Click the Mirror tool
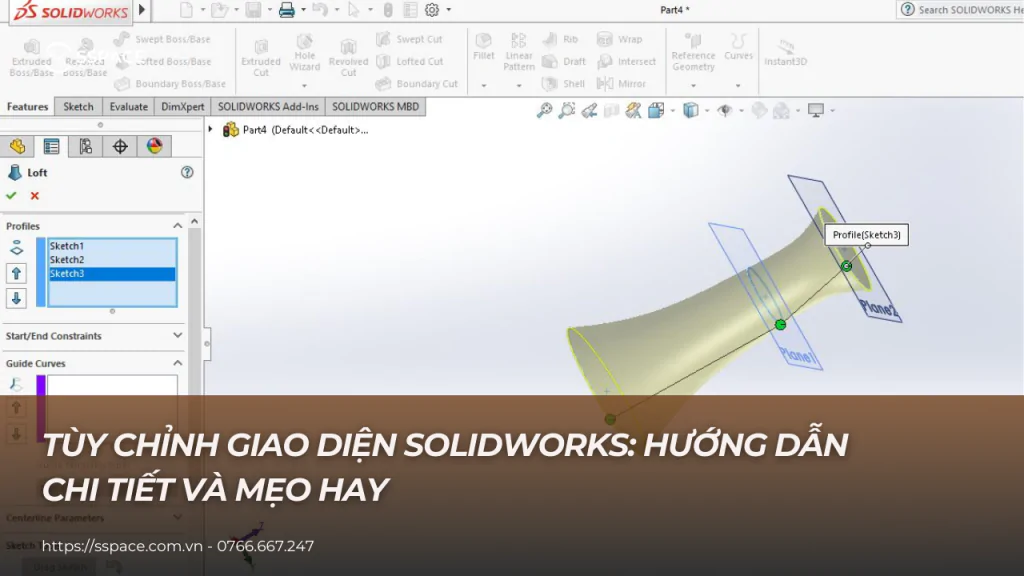 click(x=621, y=84)
